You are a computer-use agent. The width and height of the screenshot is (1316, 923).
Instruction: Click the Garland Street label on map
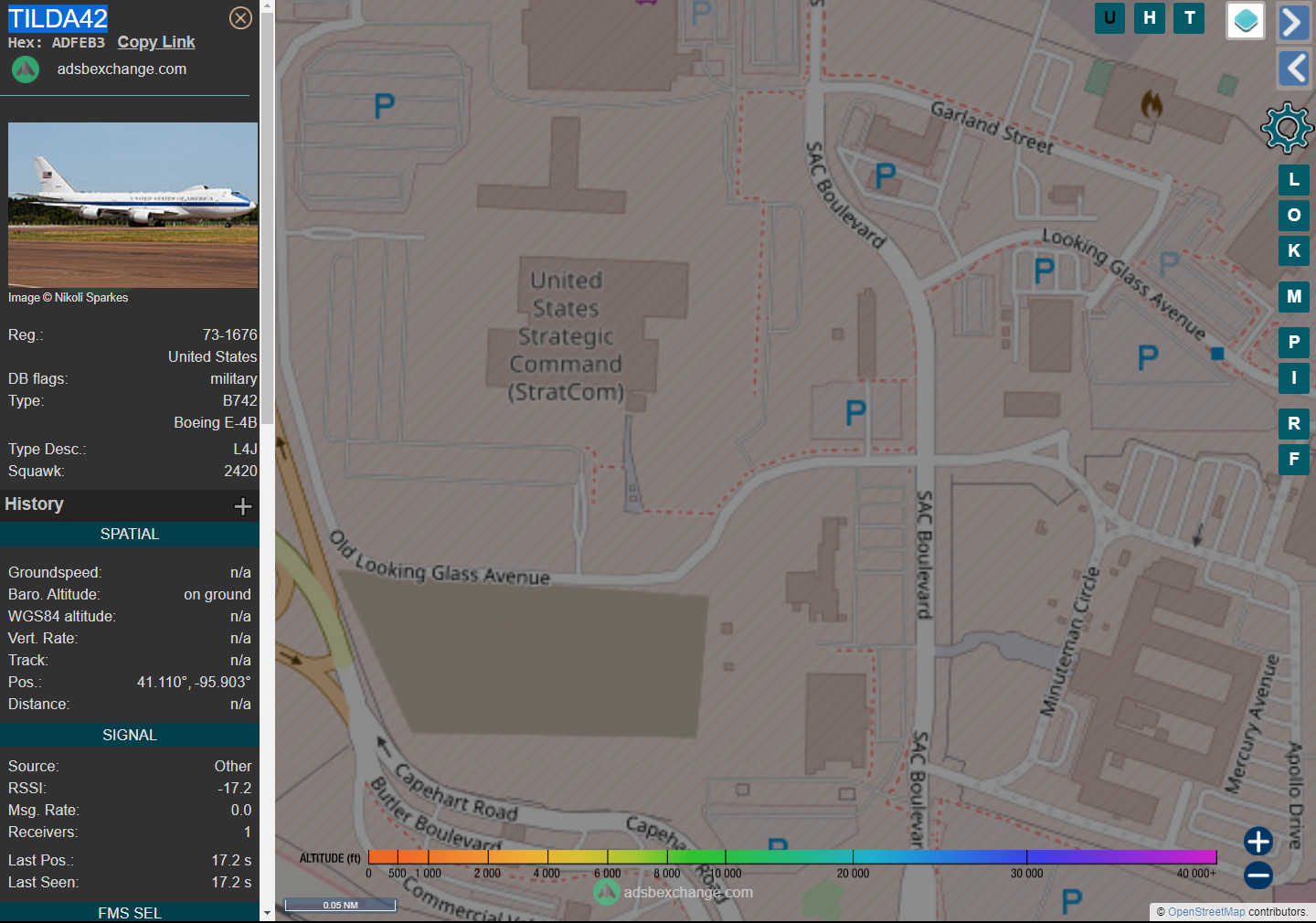pos(992,127)
